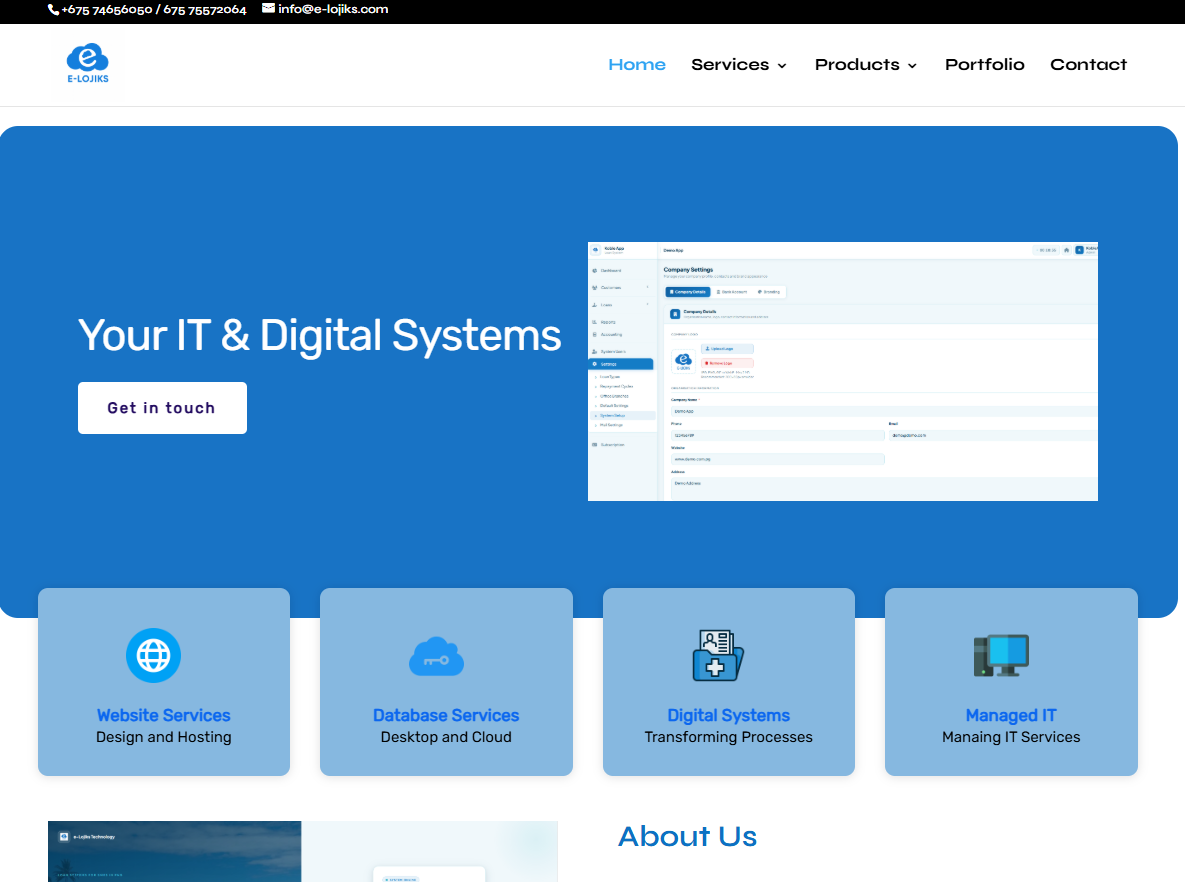Viewport: 1185px width, 882px height.
Task: Expand the Services dropdown chevron
Action: pos(782,66)
